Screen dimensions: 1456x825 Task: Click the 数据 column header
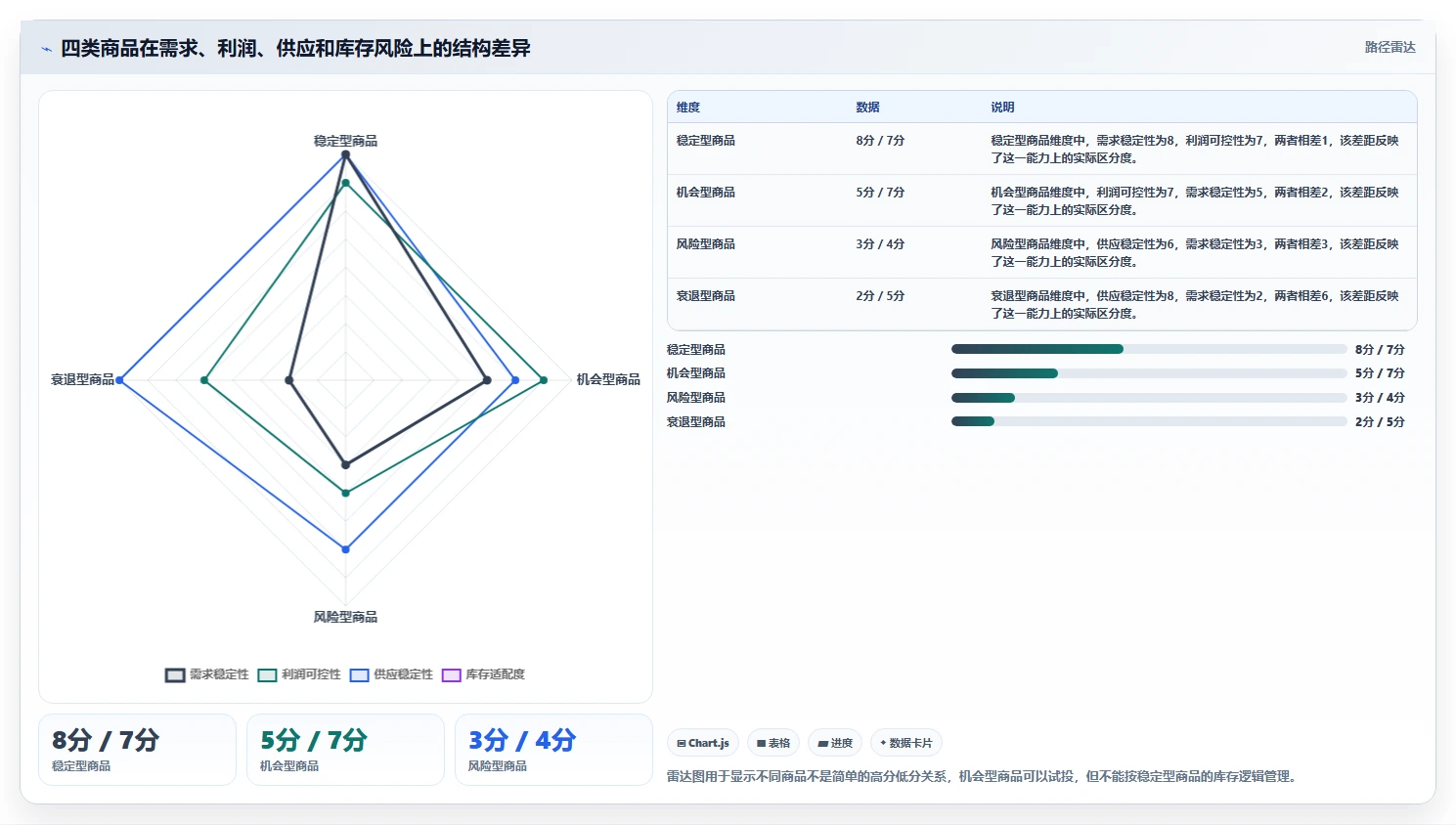(867, 108)
